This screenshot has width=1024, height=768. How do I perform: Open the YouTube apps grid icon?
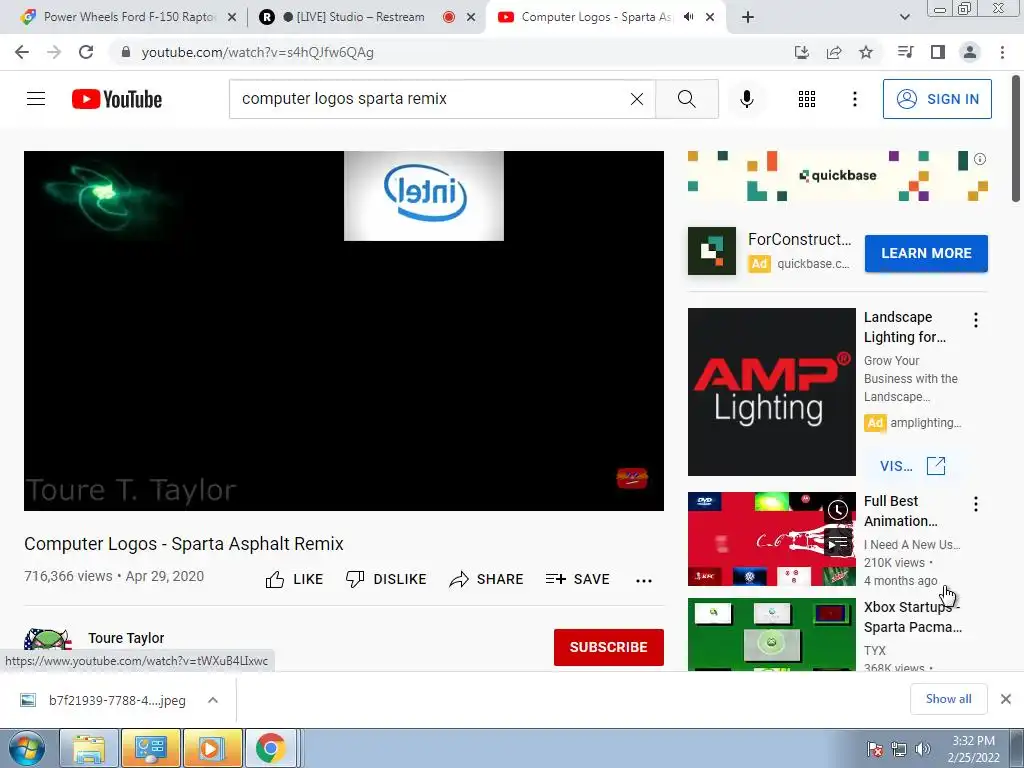[x=807, y=99]
